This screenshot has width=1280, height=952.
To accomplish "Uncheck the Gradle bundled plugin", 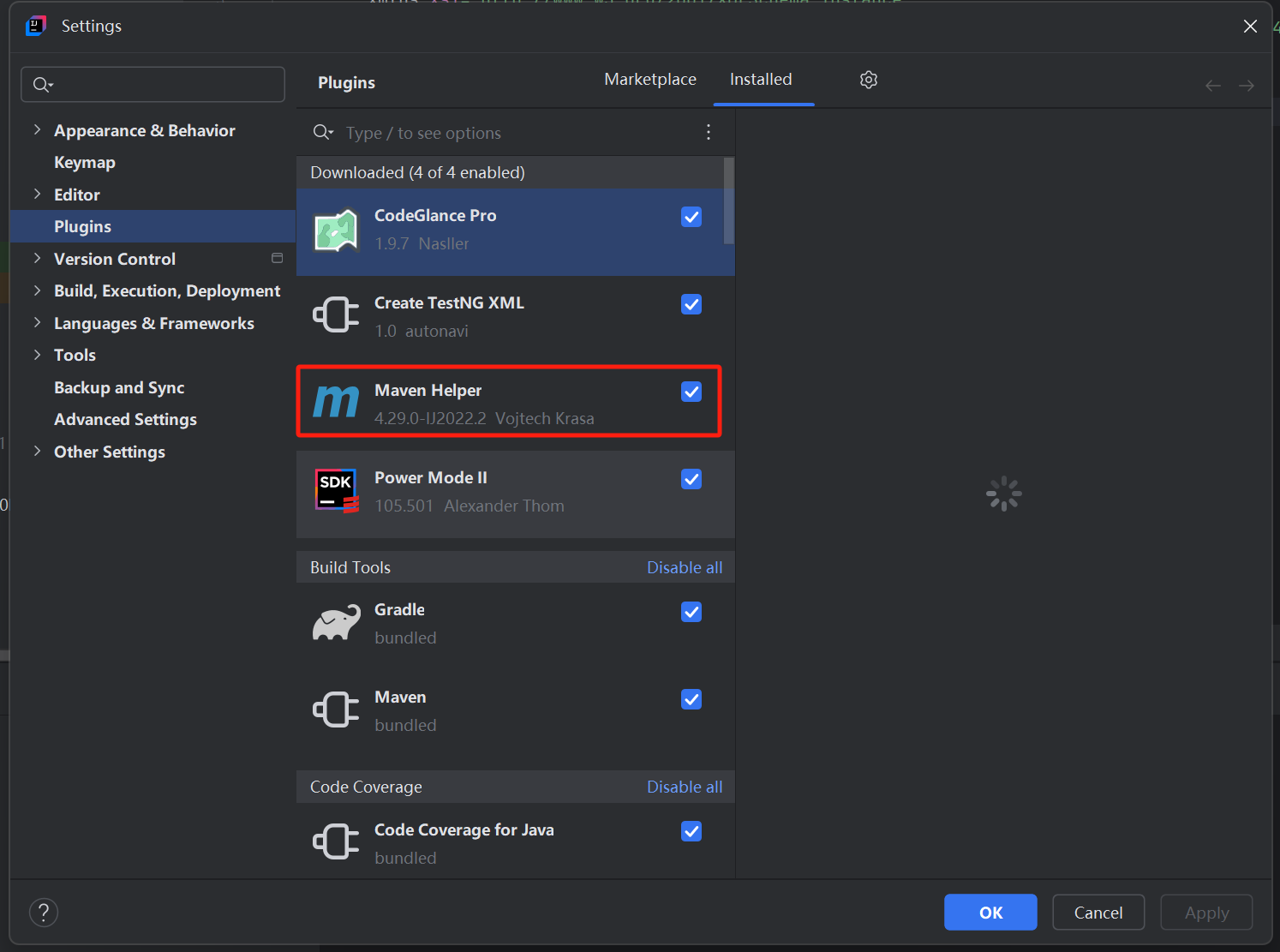I will (691, 612).
